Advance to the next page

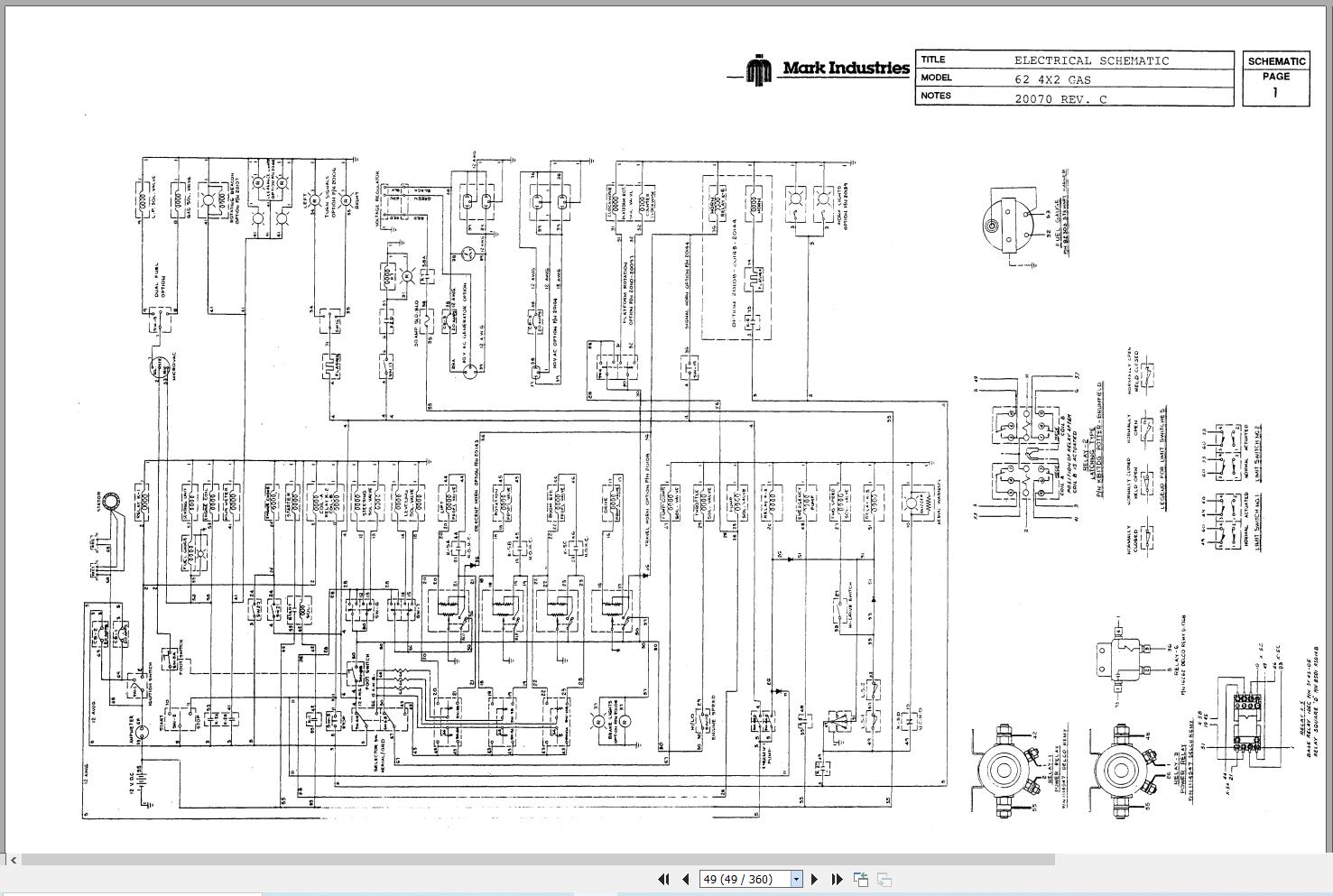(x=814, y=879)
